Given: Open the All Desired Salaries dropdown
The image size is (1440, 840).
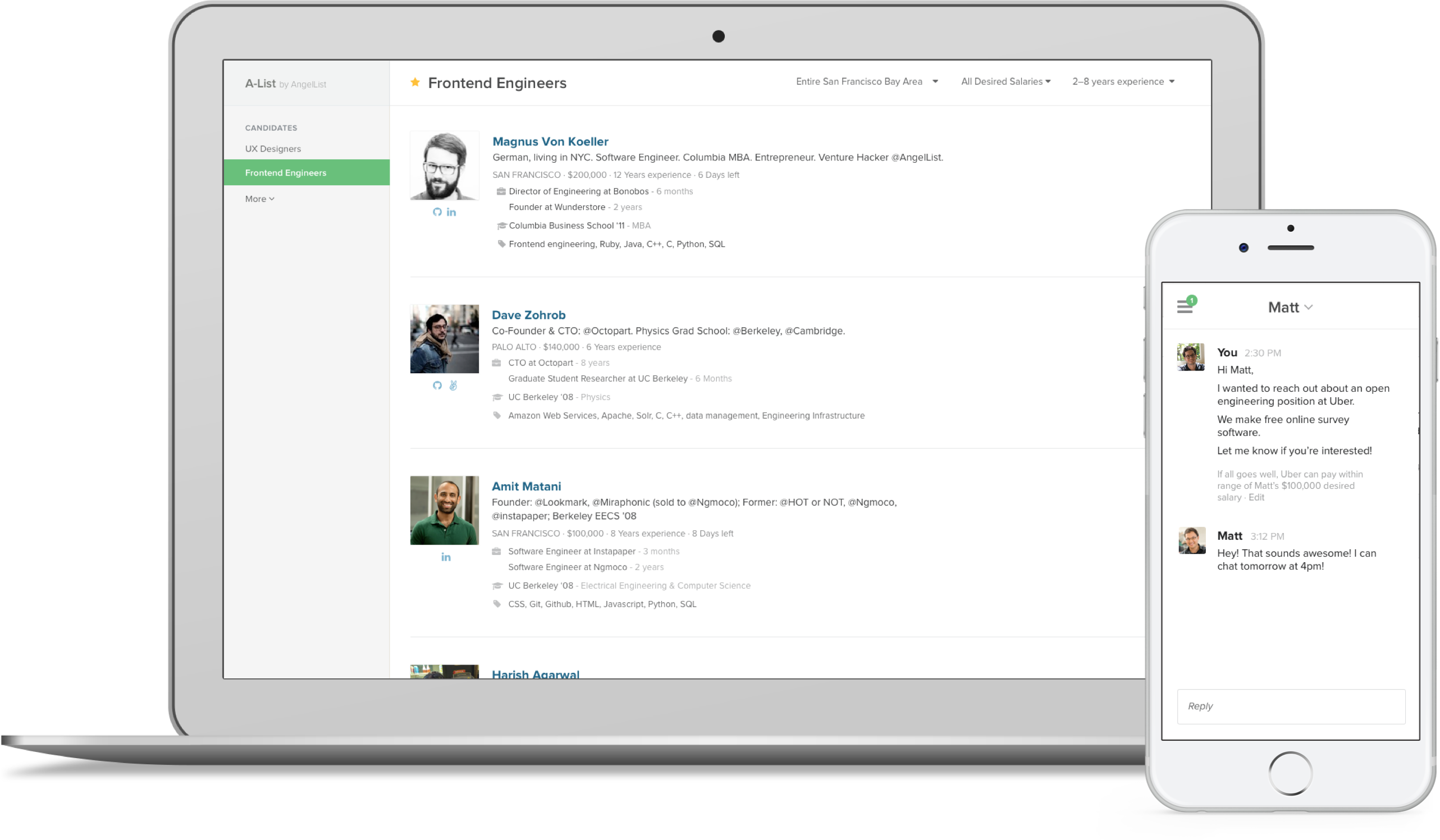Looking at the screenshot, I should tap(1005, 82).
